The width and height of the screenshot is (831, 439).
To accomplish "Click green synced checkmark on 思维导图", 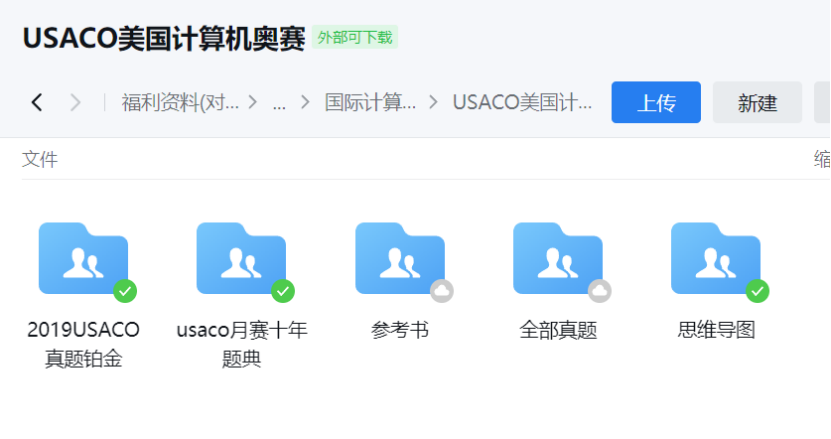I will [757, 291].
